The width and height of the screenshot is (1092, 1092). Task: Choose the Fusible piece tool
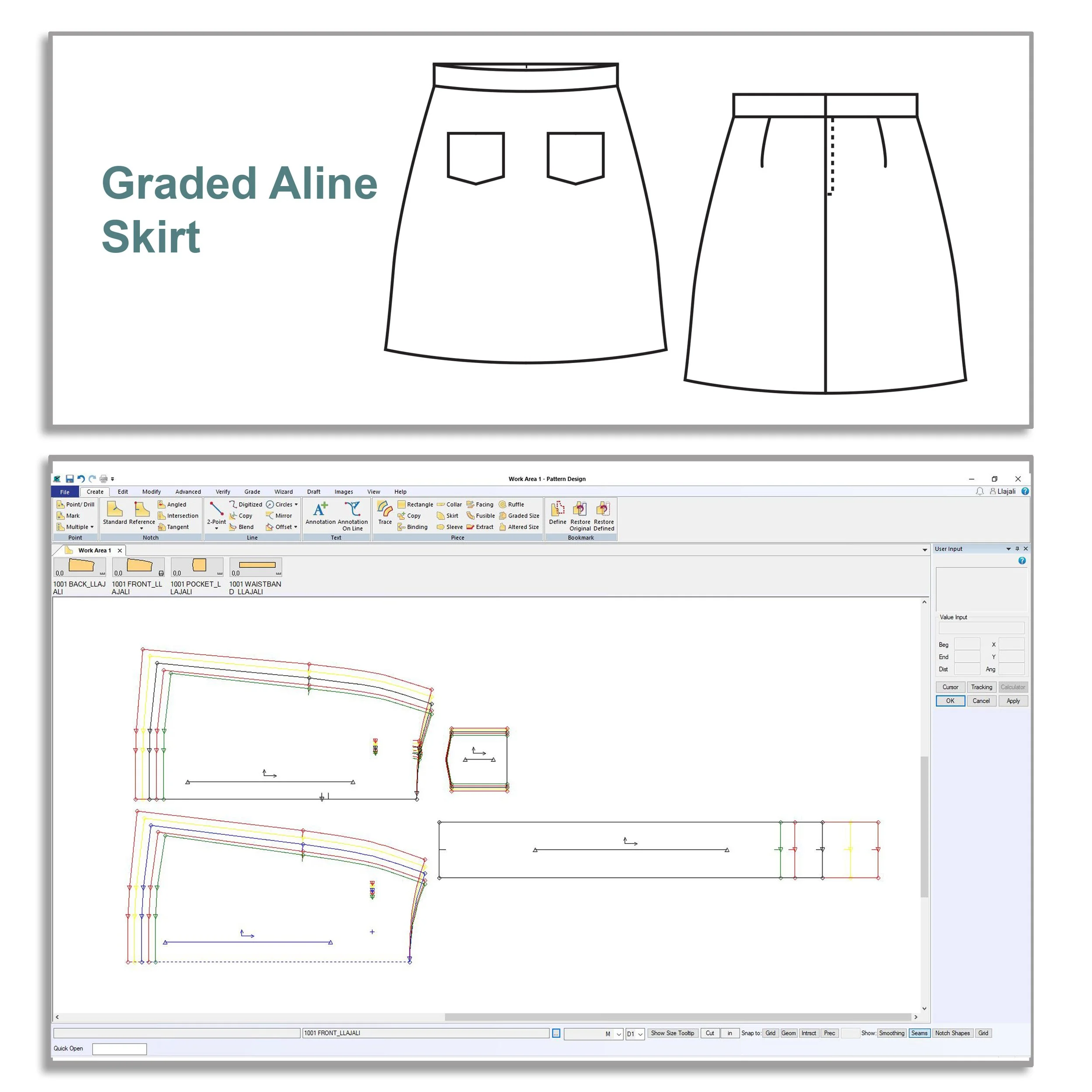coord(480,515)
